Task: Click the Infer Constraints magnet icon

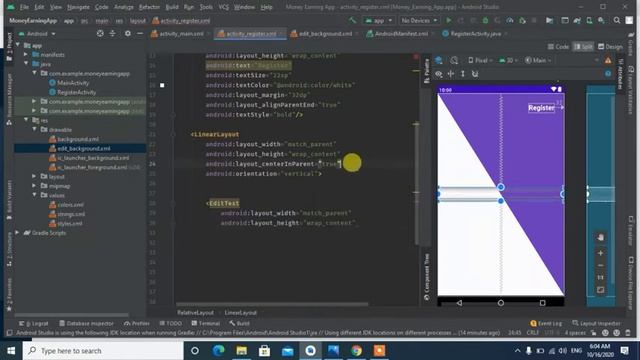Action: click(x=475, y=74)
